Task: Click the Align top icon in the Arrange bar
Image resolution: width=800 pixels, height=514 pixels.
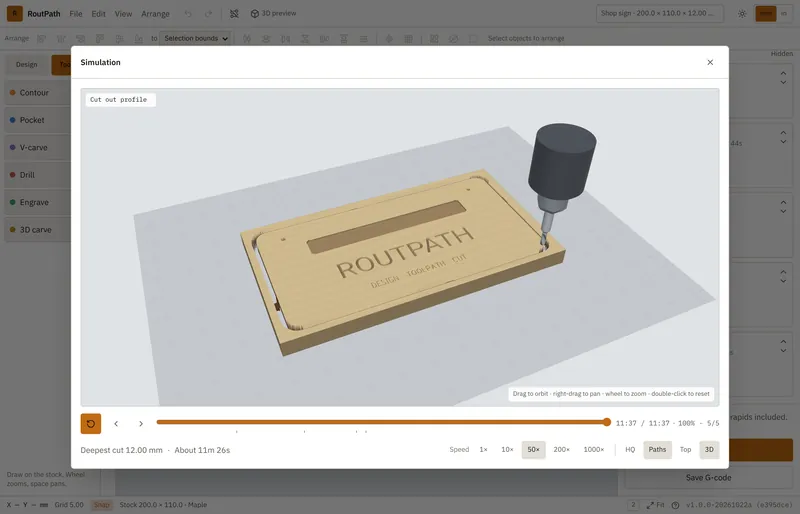Action: (x=100, y=39)
